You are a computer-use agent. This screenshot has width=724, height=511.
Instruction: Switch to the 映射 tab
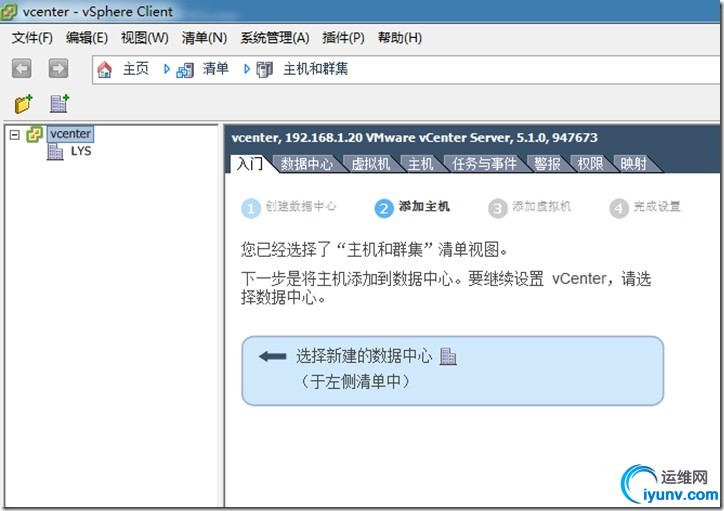point(634,164)
